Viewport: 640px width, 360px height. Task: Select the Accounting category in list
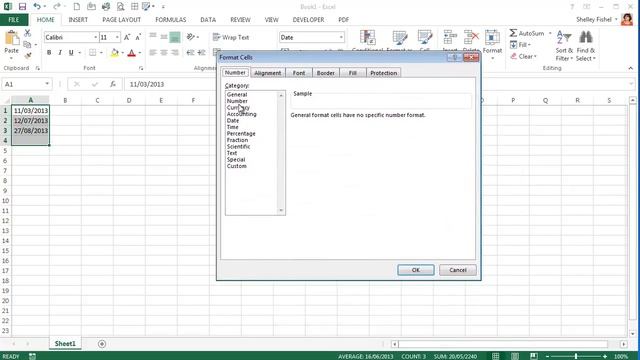(242, 114)
